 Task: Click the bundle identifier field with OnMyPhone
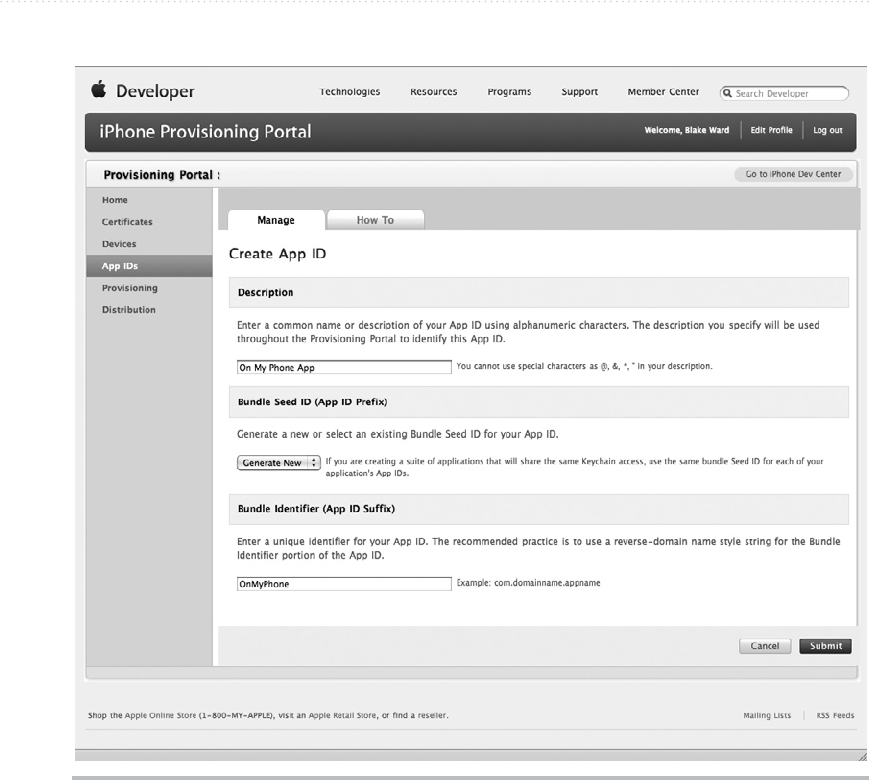click(344, 584)
